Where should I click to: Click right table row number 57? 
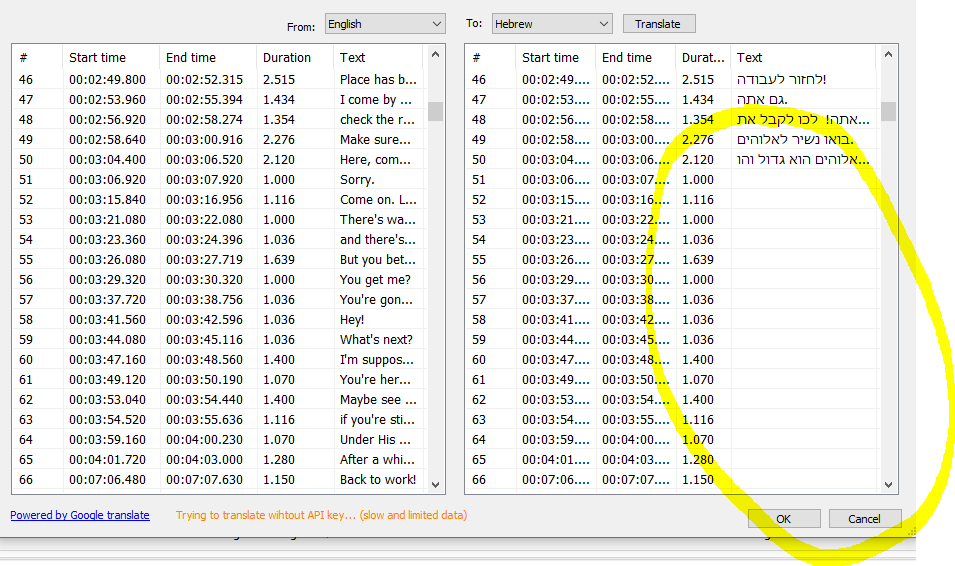[x=479, y=300]
